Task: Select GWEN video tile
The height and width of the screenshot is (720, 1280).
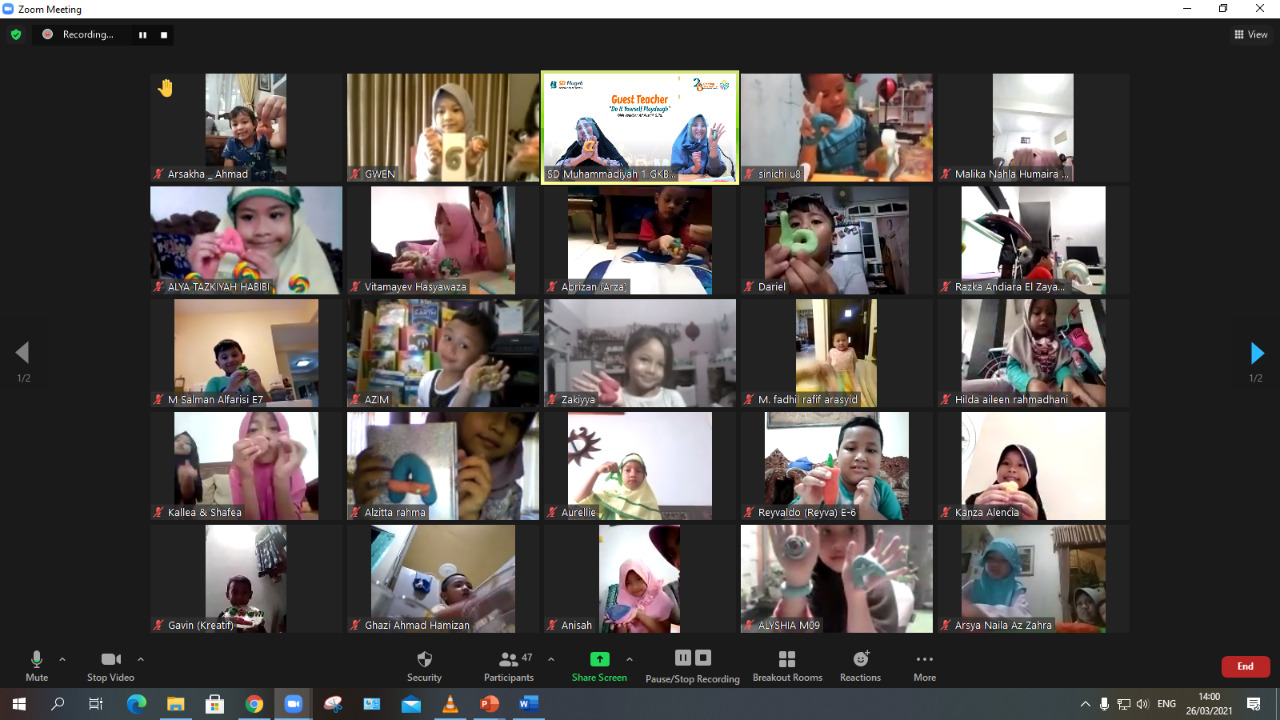Action: click(x=443, y=127)
